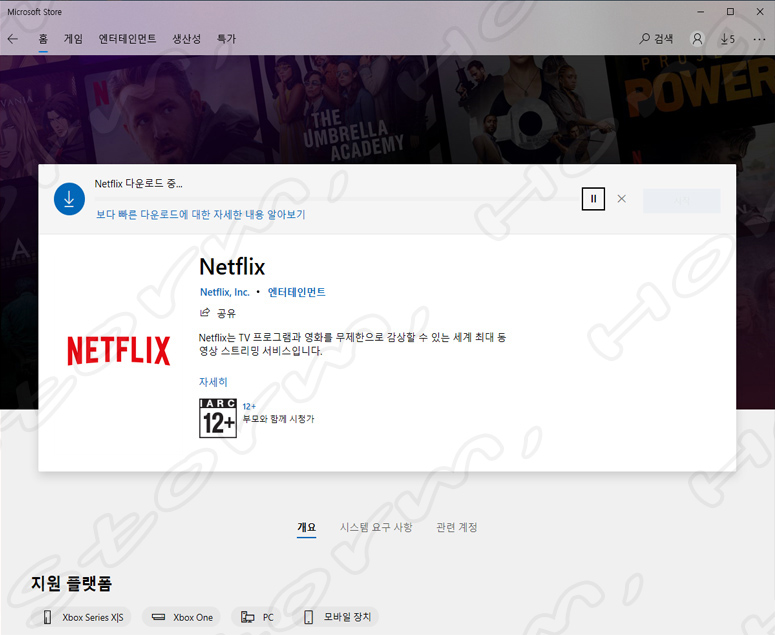This screenshot has height=635, width=775.
Task: Expand the description with 자세히
Action: click(213, 381)
